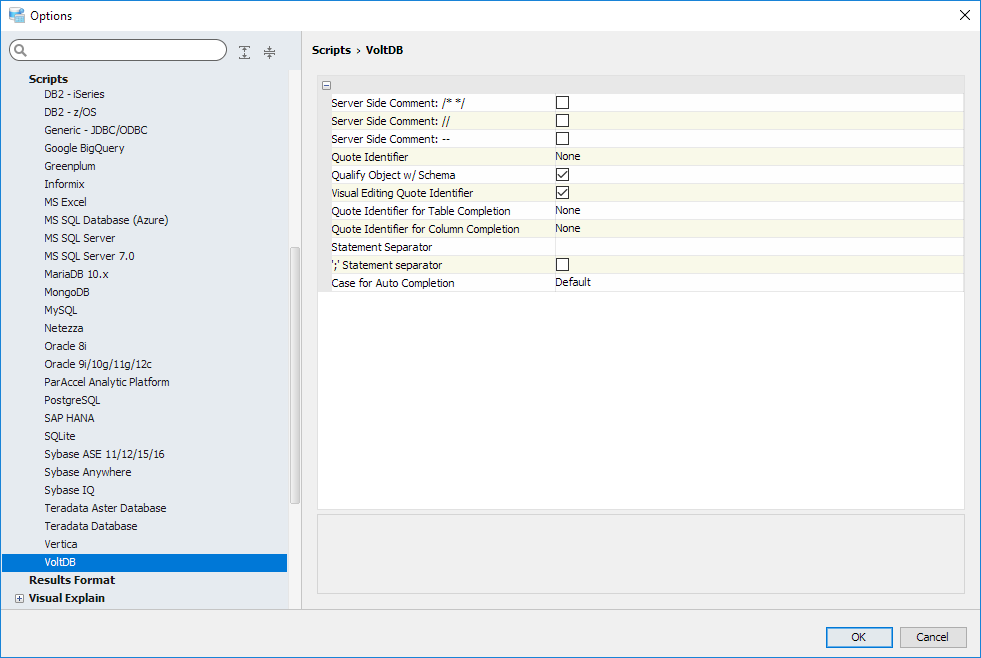The height and width of the screenshot is (658, 981).
Task: Disable Visual Editing Quote Identifier checkbox
Action: coord(562,193)
